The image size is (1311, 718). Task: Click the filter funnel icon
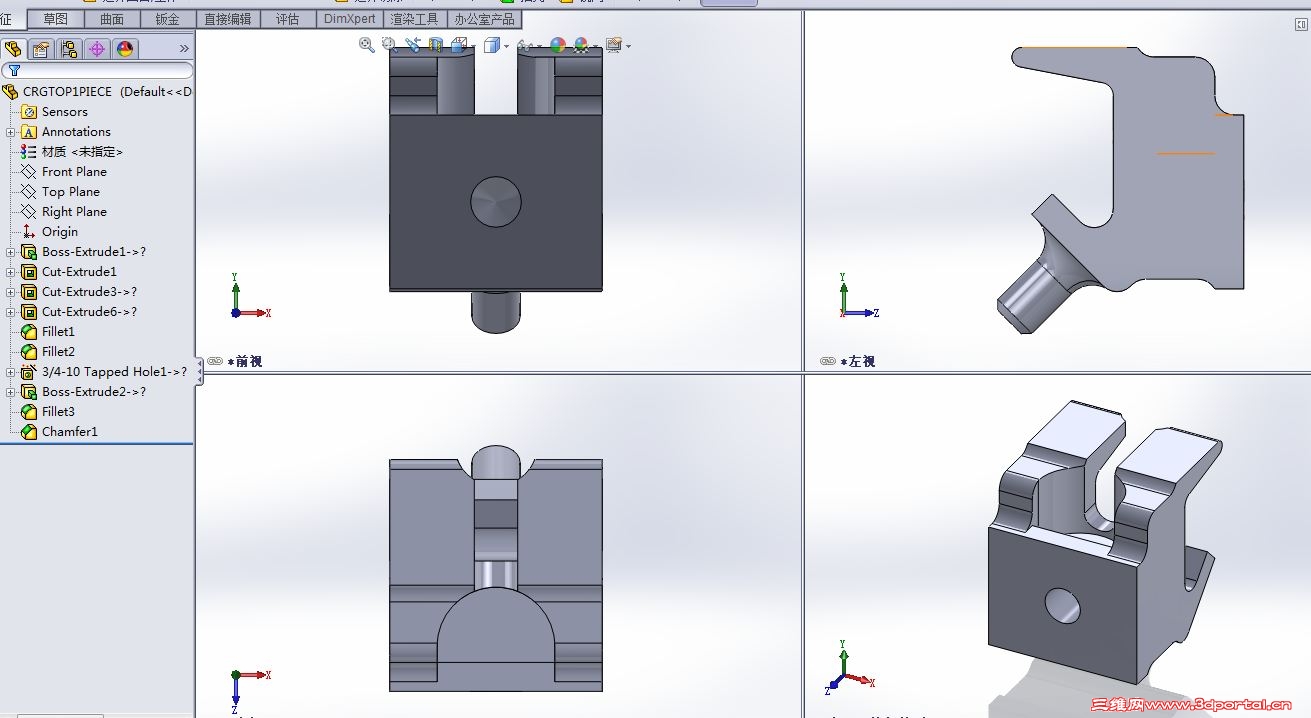coord(14,70)
